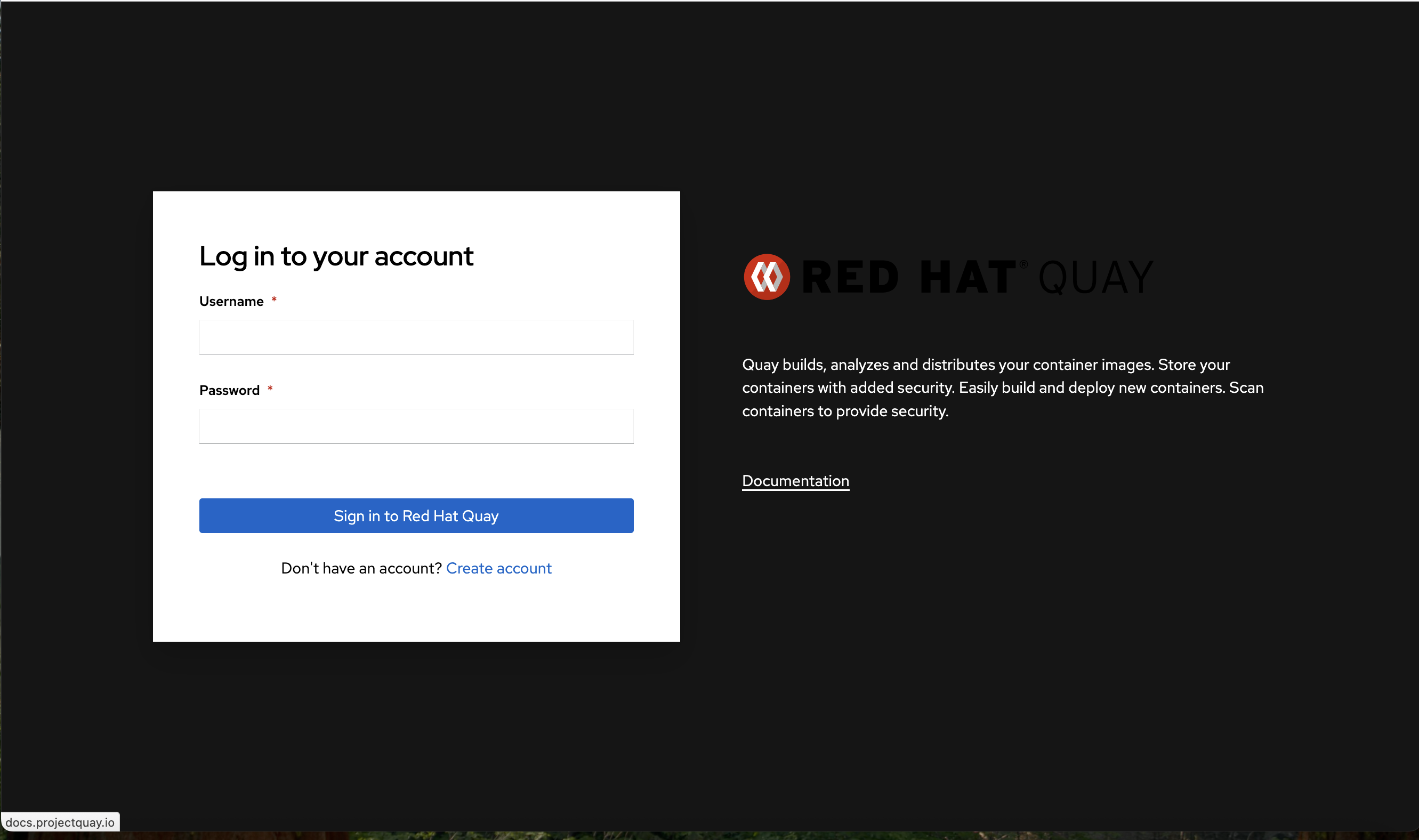The height and width of the screenshot is (840, 1419).
Task: Click the Password field label
Action: pos(229,390)
